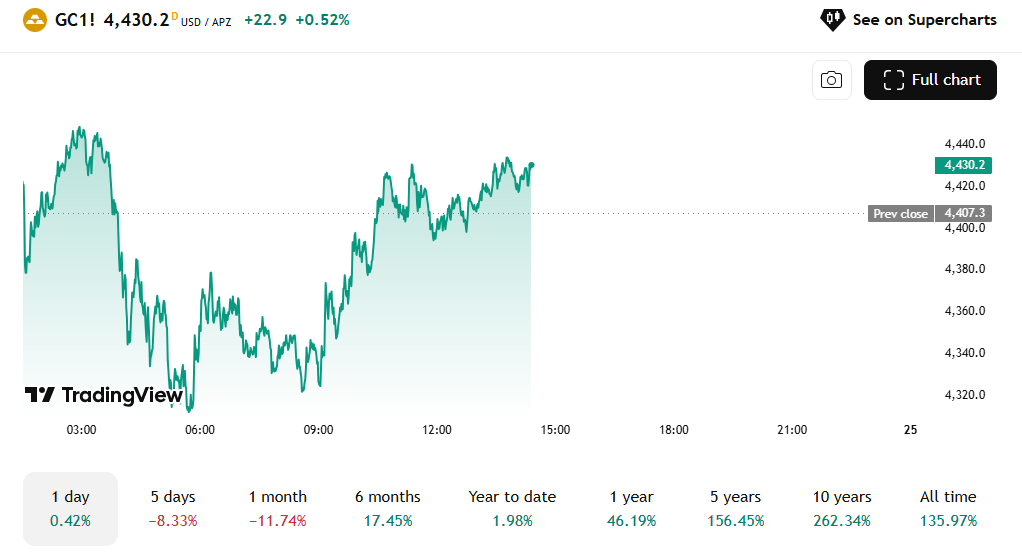This screenshot has width=1022, height=555.
Task: Show the 1 month performance range
Action: [x=278, y=508]
